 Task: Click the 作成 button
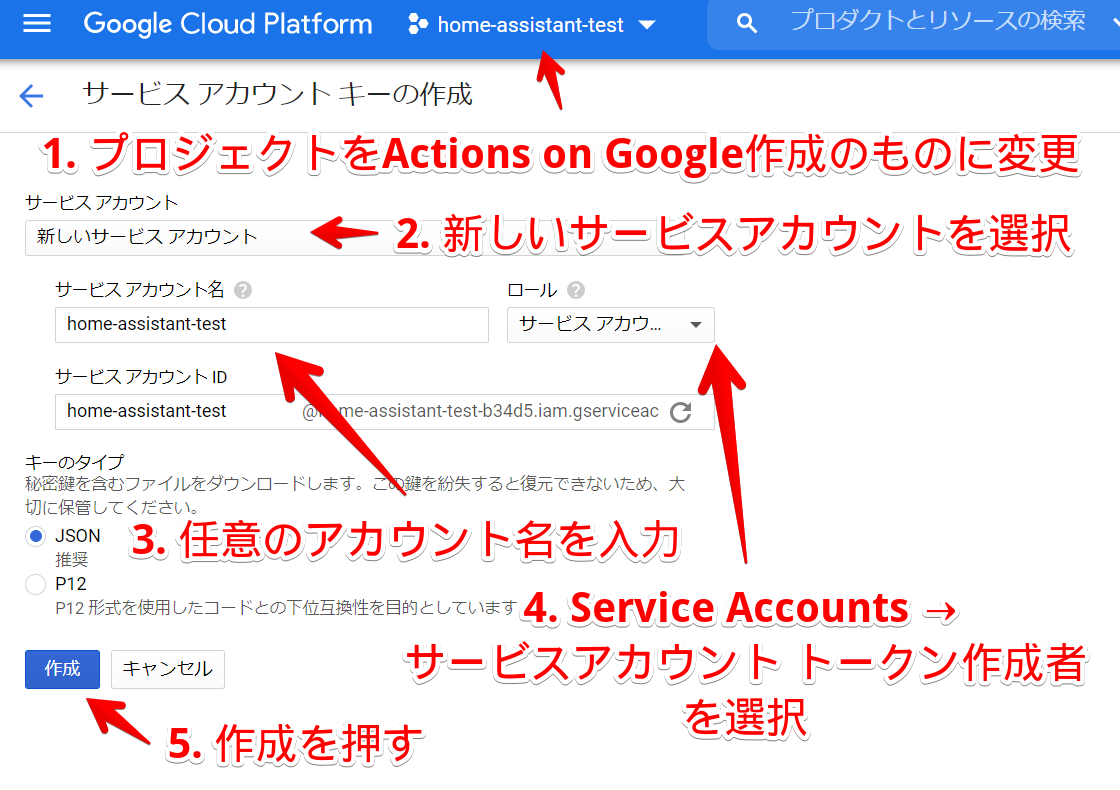(62, 669)
